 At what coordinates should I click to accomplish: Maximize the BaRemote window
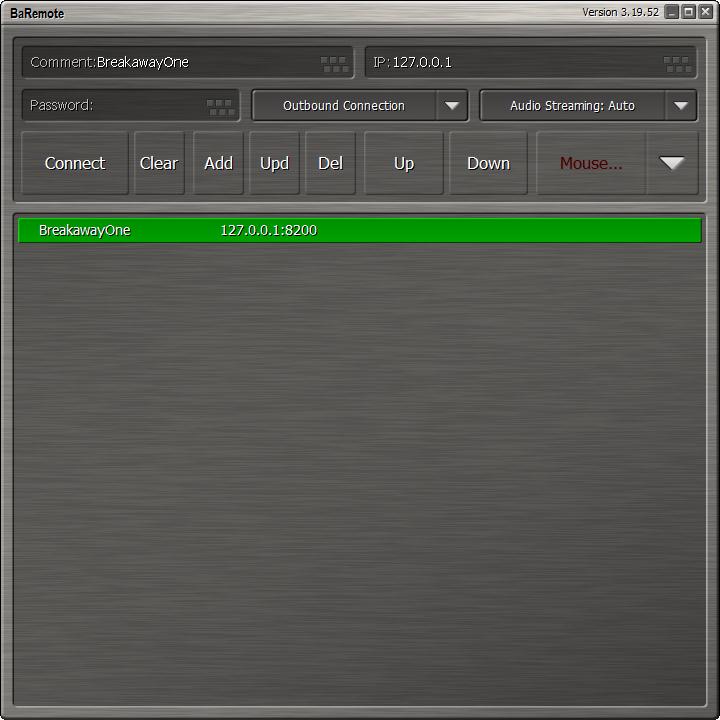coord(689,12)
